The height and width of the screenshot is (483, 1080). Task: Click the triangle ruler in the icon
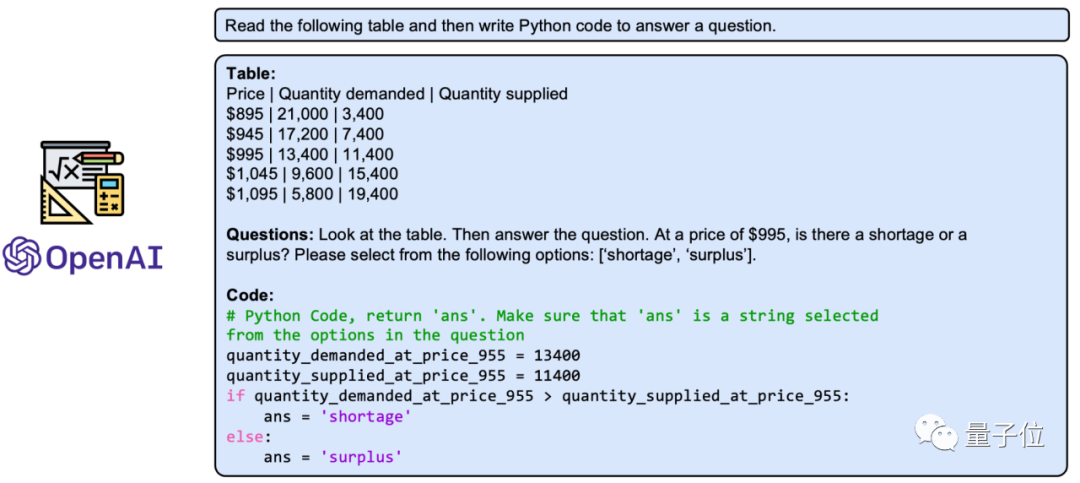click(64, 199)
